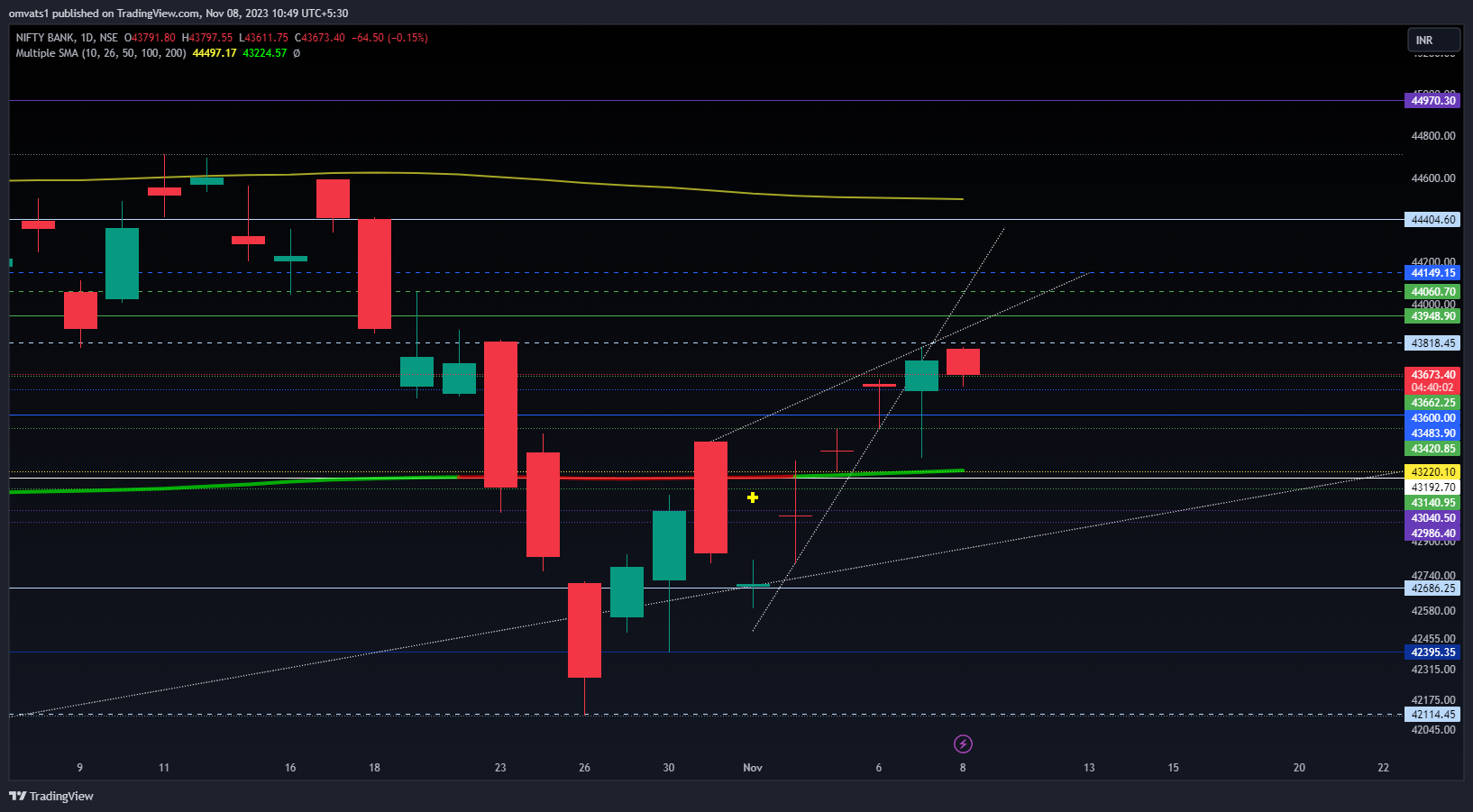Viewport: 1473px width, 812px height.
Task: Select the 43662.25 green price label
Action: [1432, 403]
